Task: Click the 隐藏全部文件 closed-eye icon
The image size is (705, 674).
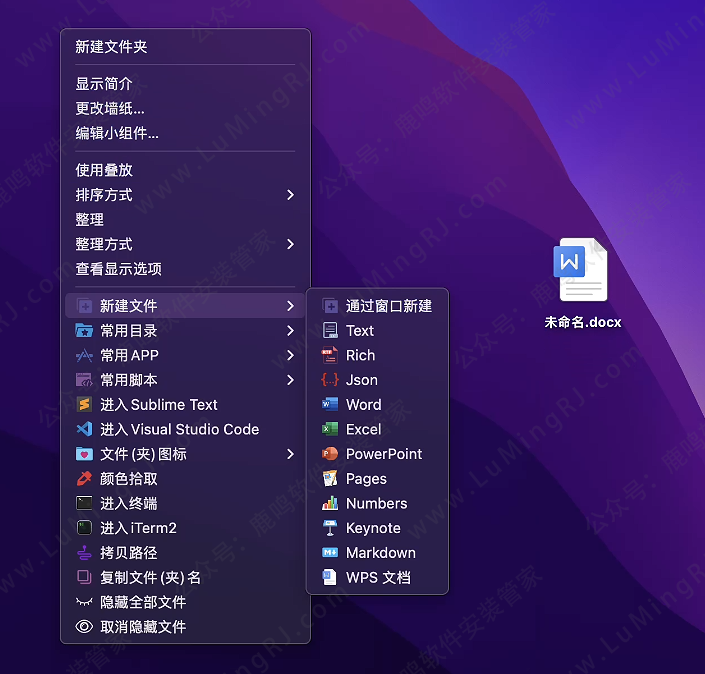Action: [x=84, y=602]
